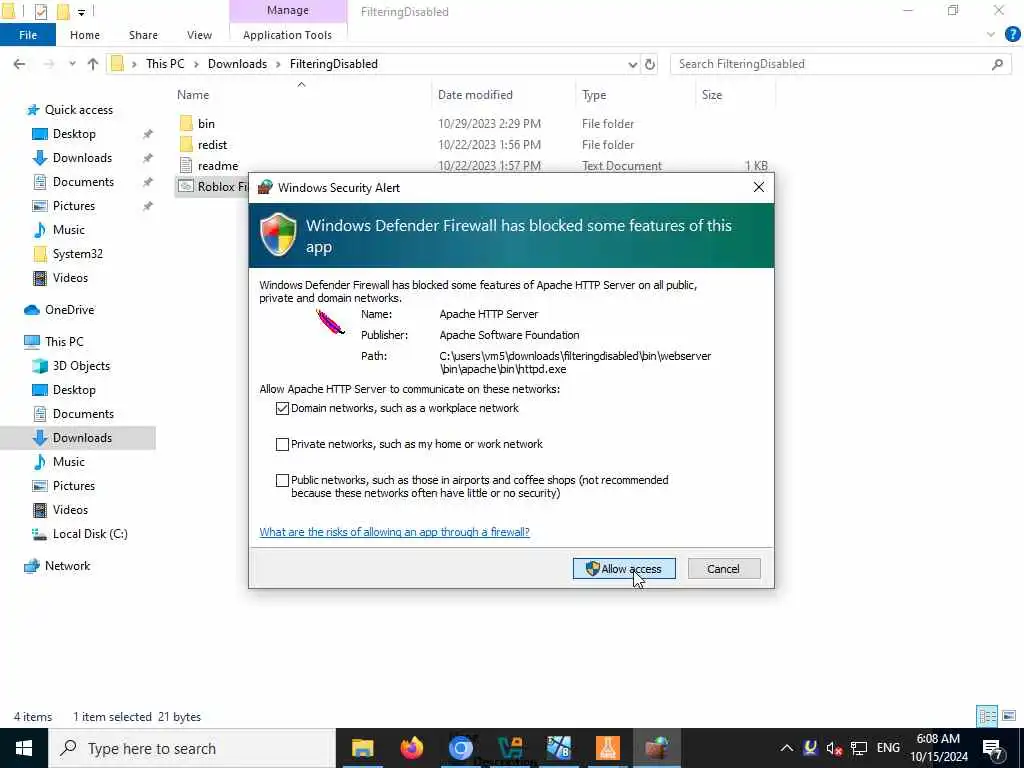Open the blue circular browser taskbar icon
1024x768 pixels.
(x=460, y=748)
